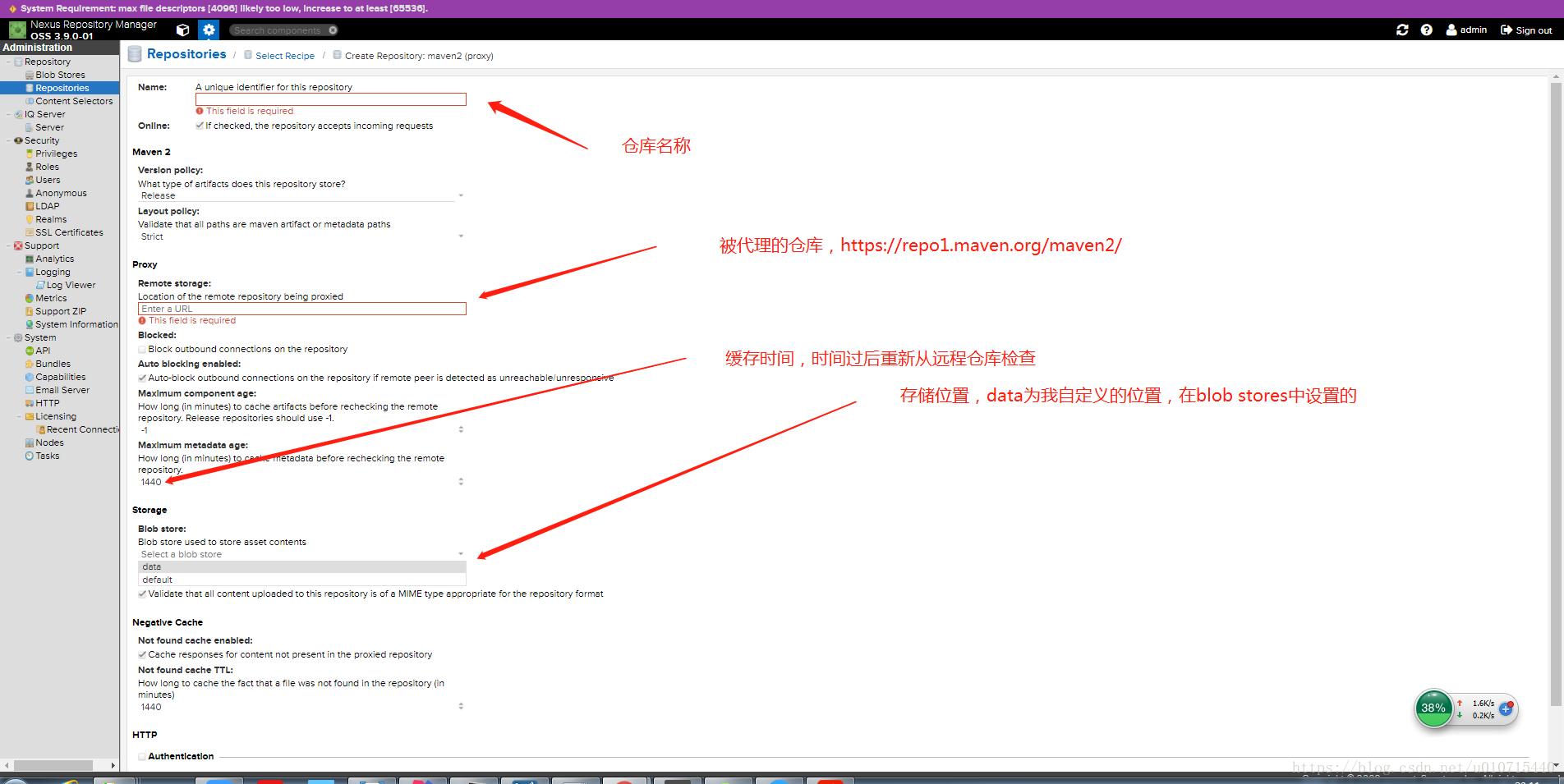Toggle Not found cache enabled checkbox

click(x=142, y=655)
